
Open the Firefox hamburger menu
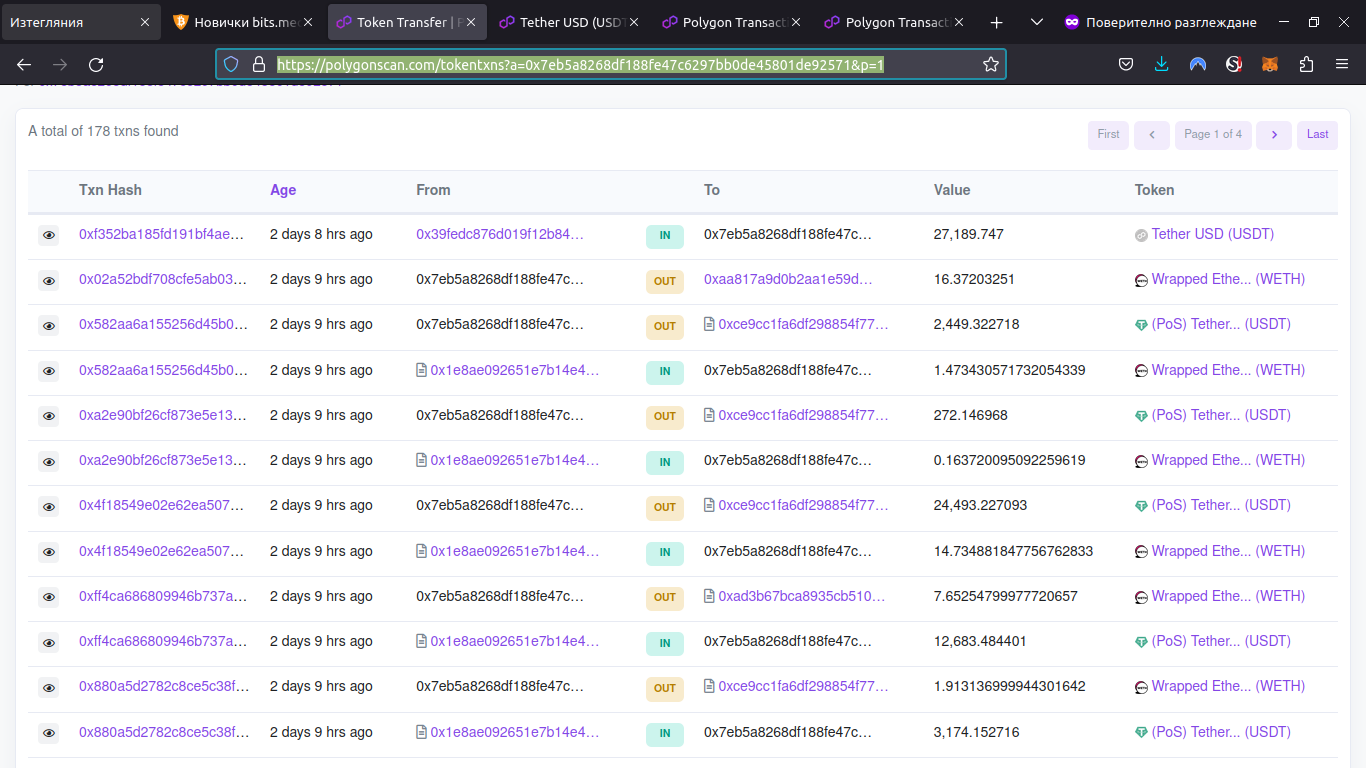[1342, 64]
